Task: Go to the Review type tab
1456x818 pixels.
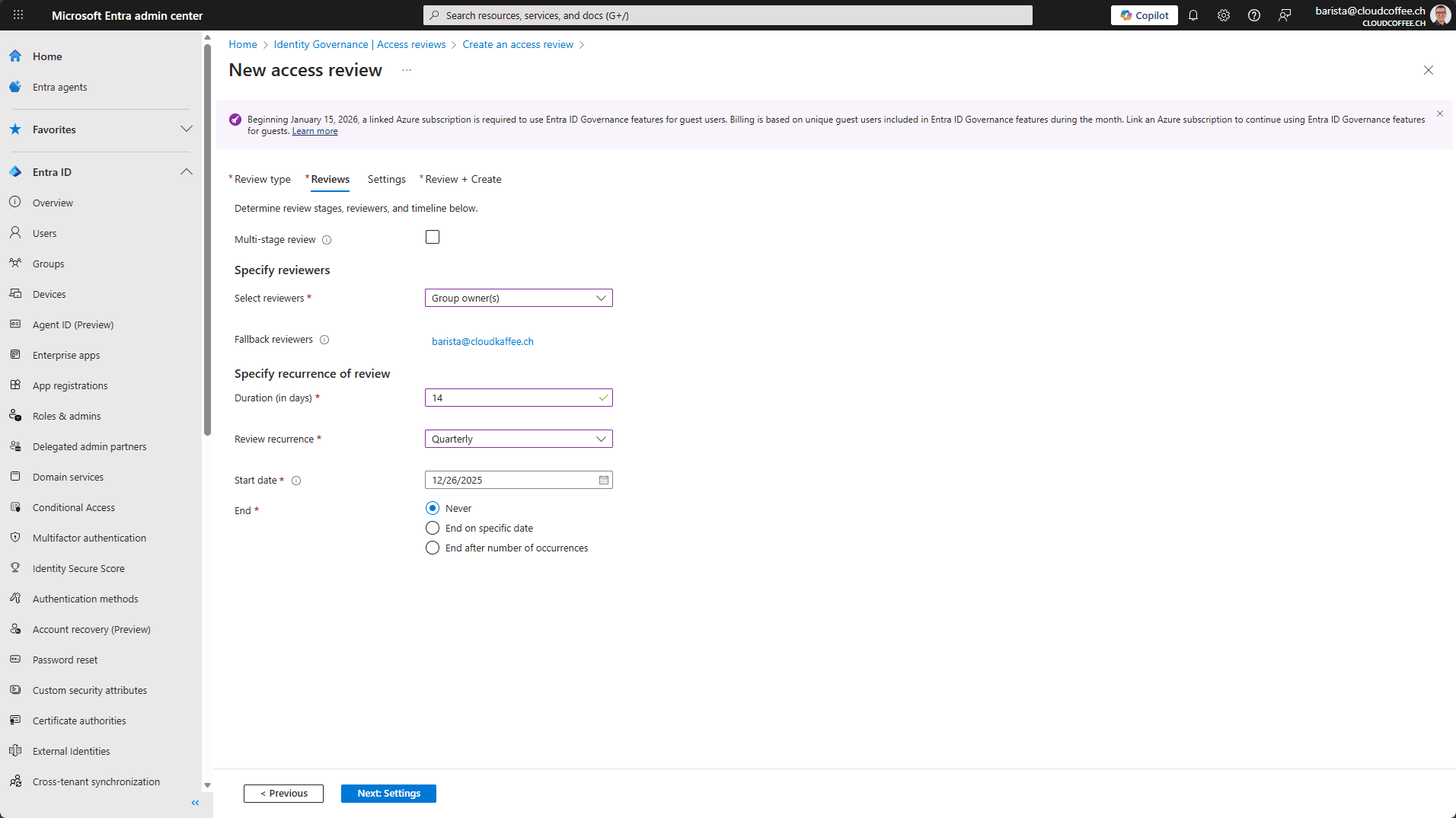Action: pos(262,180)
